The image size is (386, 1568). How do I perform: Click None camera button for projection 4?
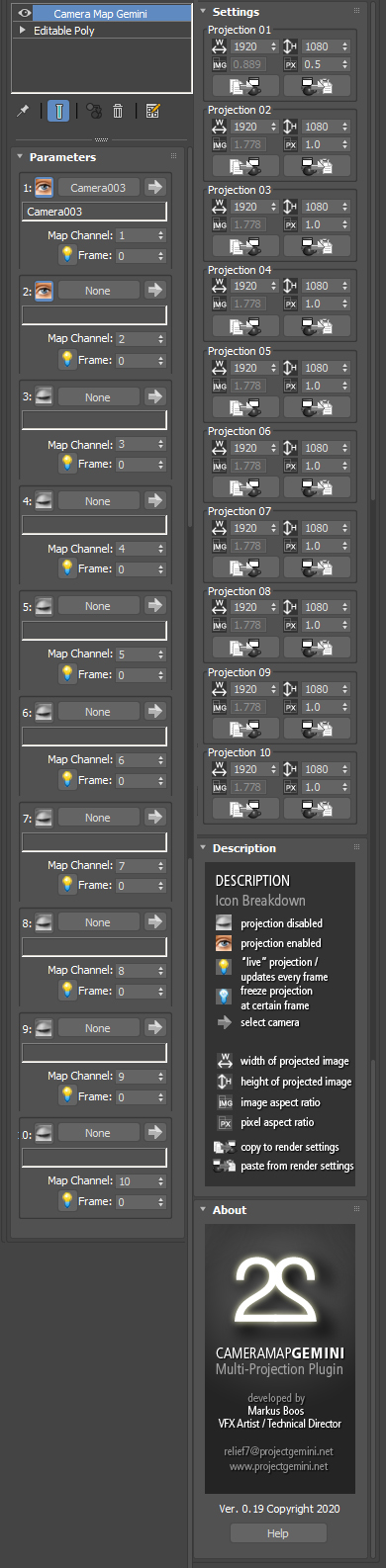(x=98, y=501)
